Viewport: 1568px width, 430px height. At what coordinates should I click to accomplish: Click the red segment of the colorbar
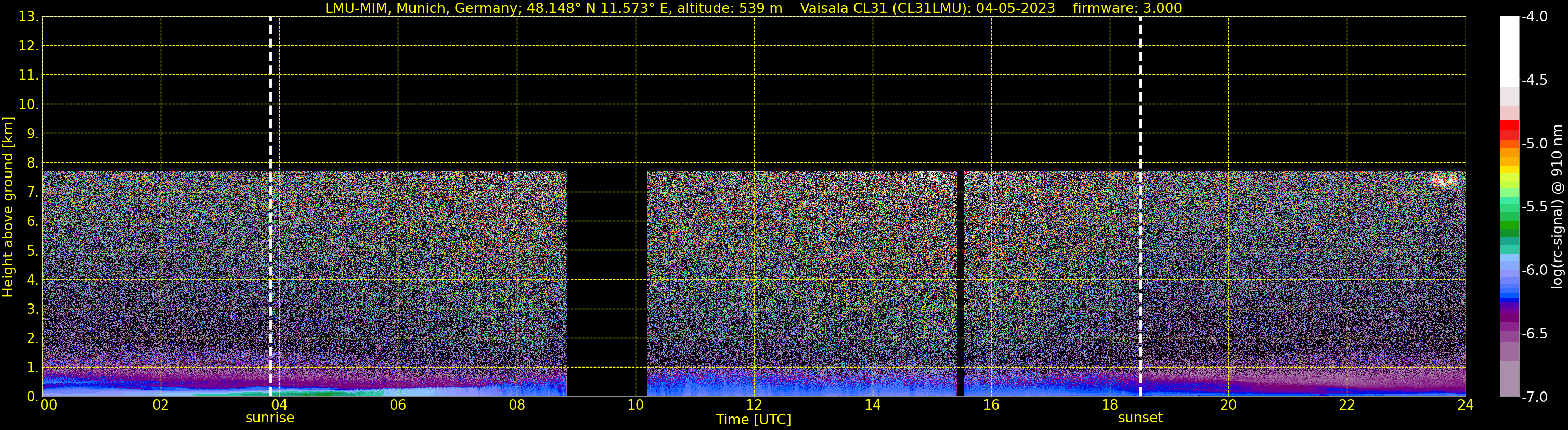(x=1510, y=130)
